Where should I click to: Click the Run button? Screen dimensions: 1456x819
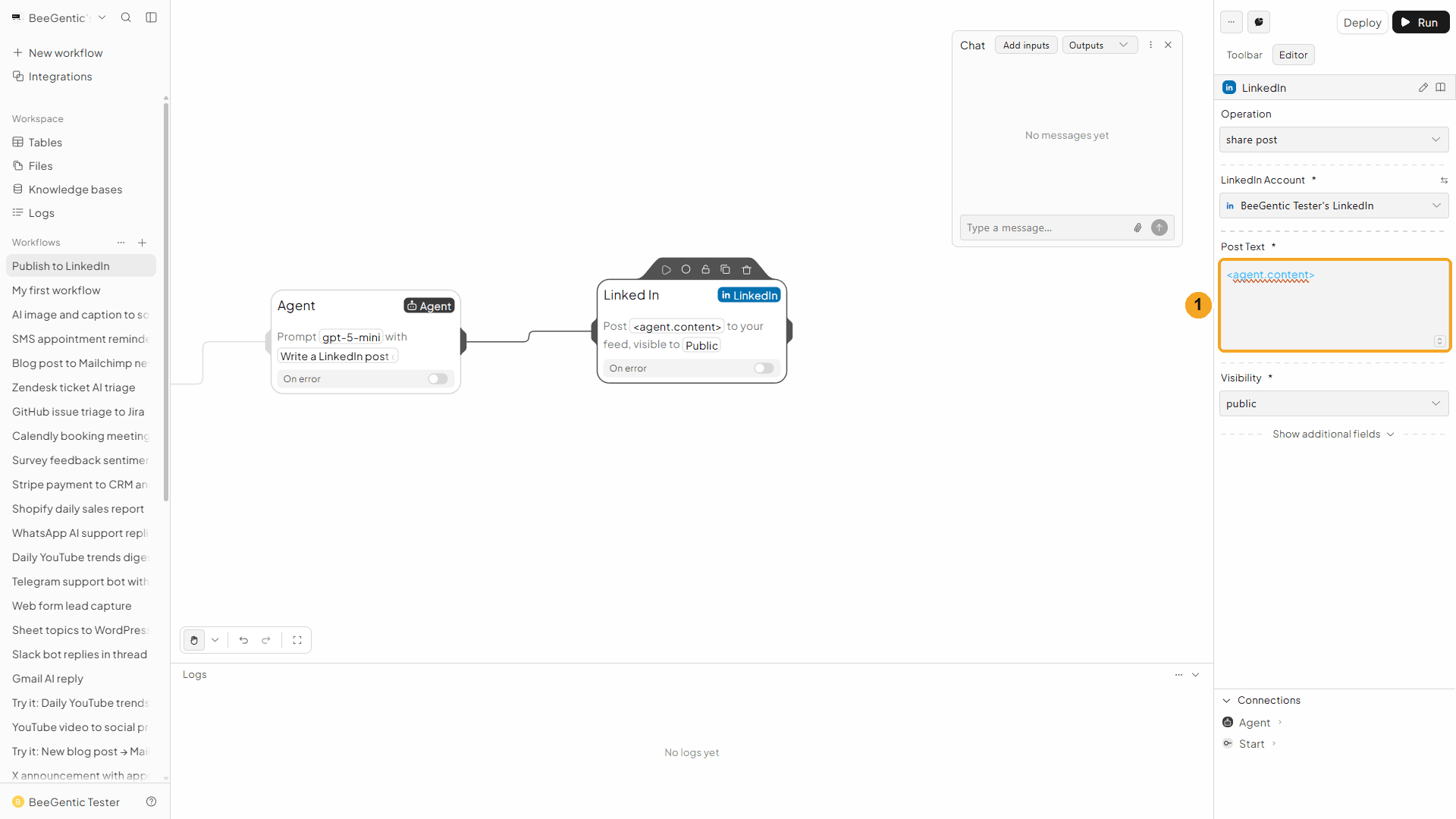pyautogui.click(x=1420, y=22)
